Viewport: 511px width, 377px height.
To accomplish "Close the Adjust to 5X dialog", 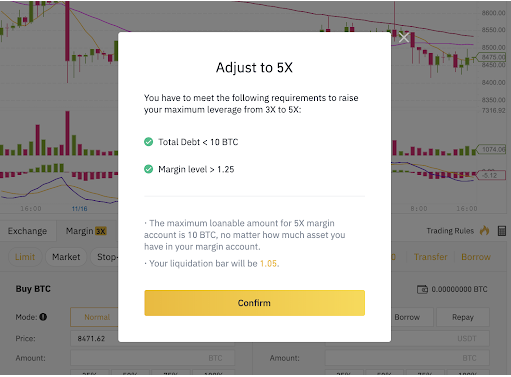I will 404,38.
